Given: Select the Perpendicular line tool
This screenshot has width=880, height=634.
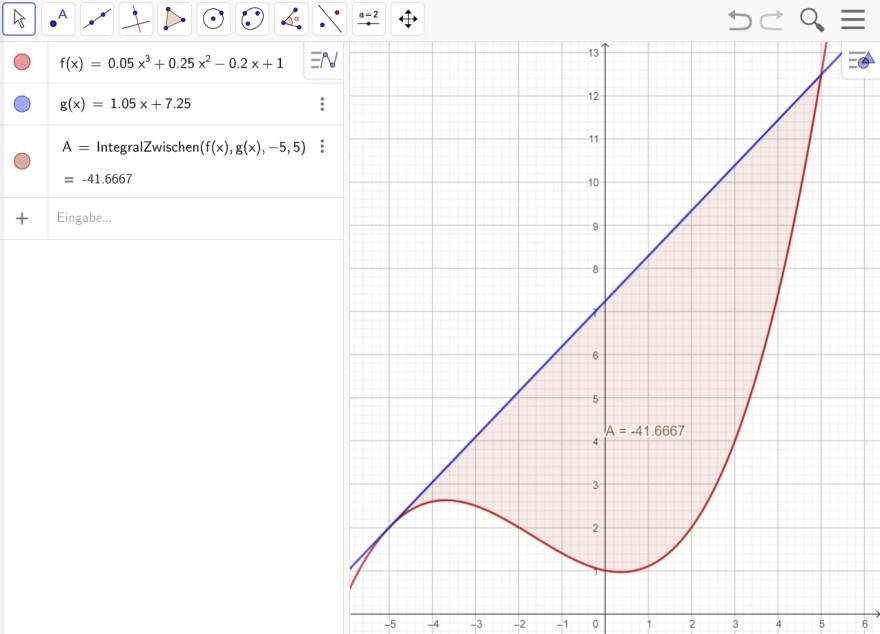Looking at the screenshot, I should [x=136, y=19].
